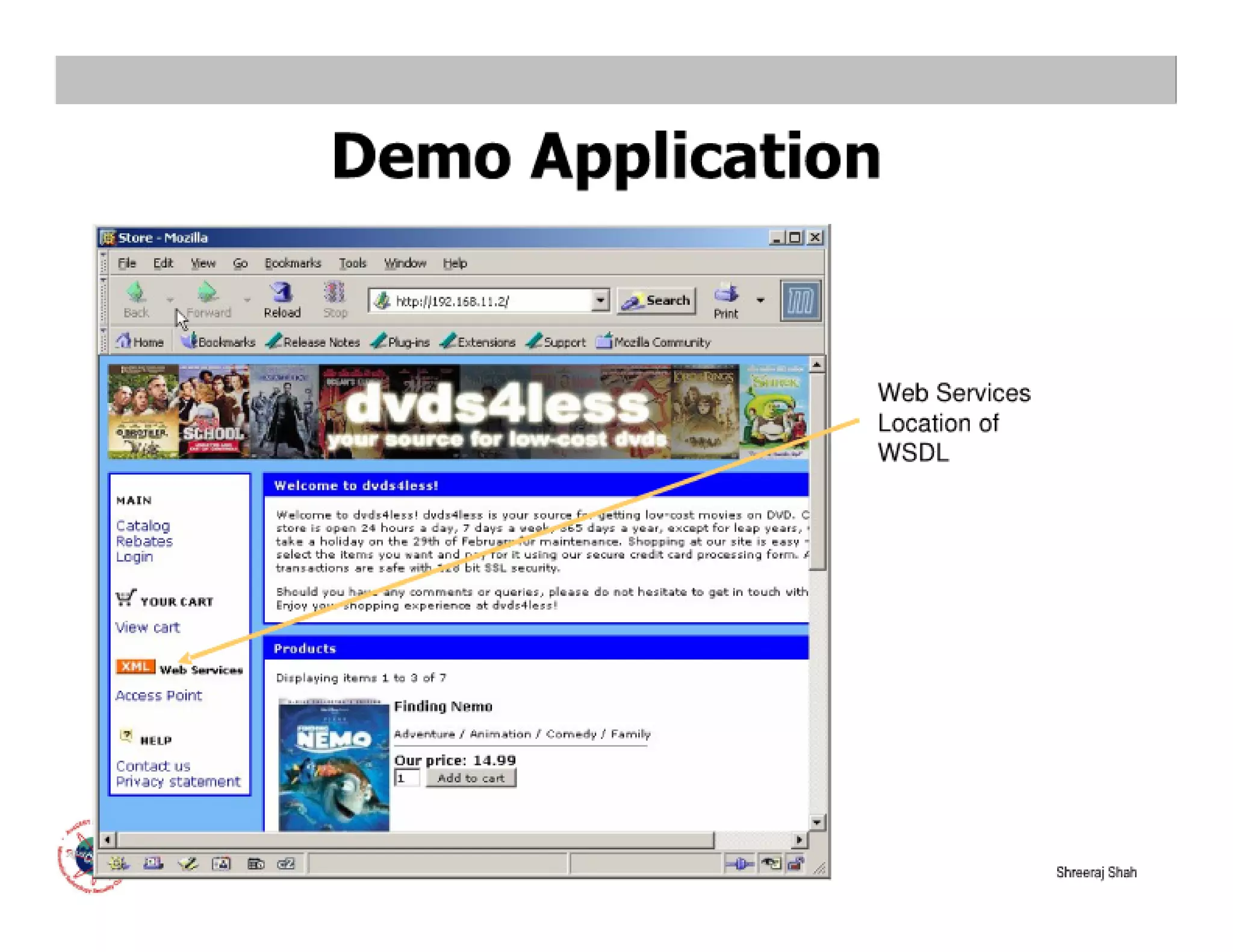Click the cookie/privacy eye status icon
The image size is (1233, 952).
pos(771,864)
